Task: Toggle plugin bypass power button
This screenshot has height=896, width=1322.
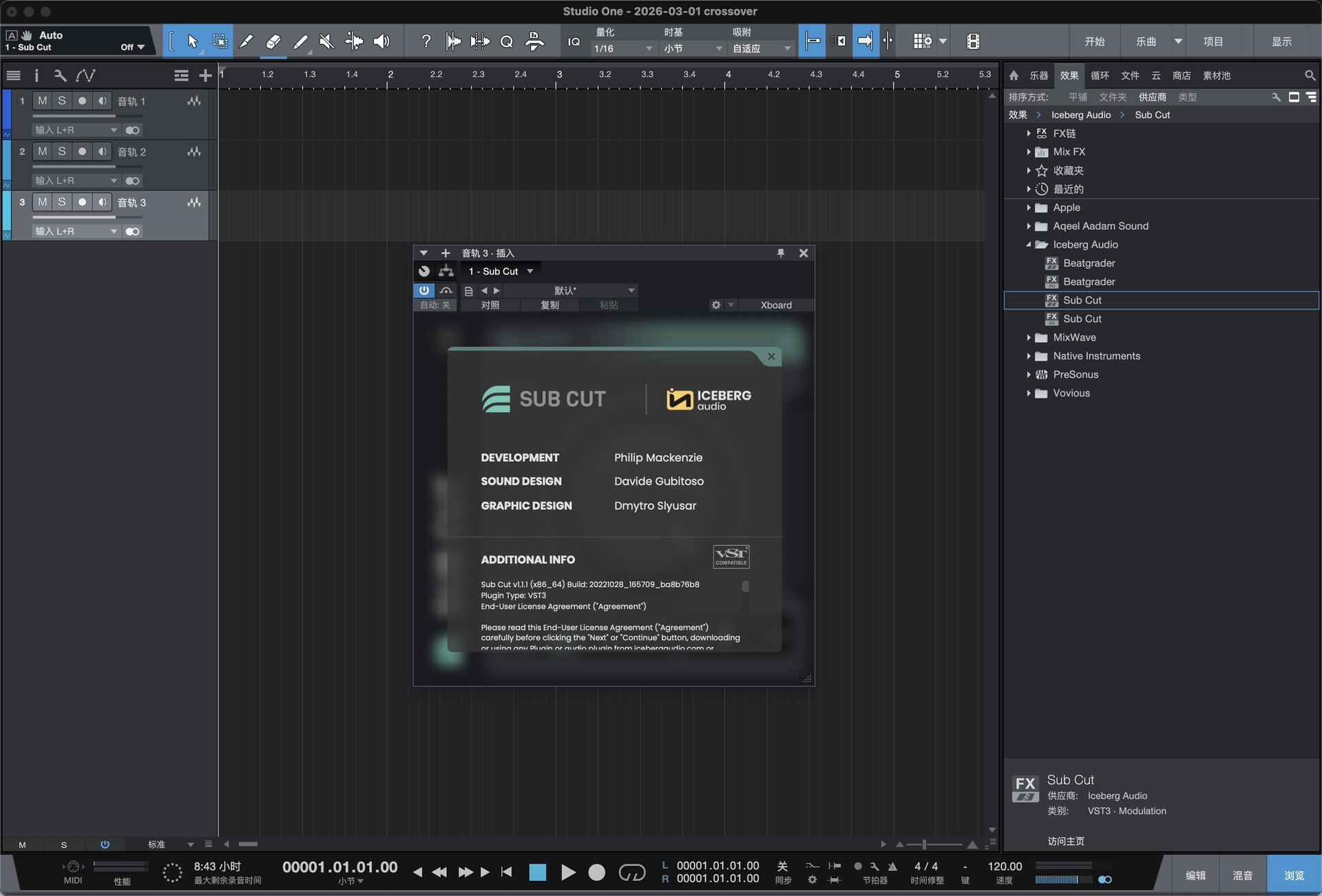Action: (424, 290)
